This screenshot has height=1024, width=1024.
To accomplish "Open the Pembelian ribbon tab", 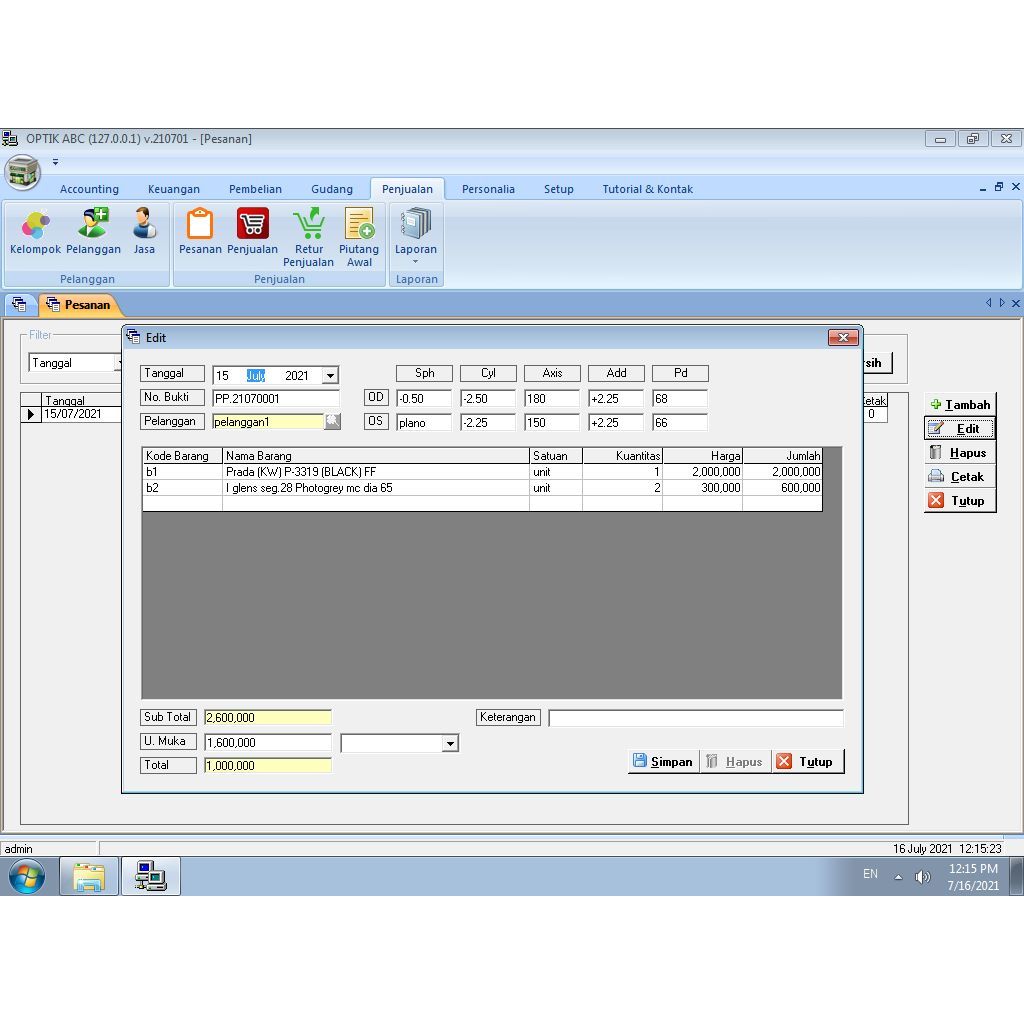I will tap(255, 188).
